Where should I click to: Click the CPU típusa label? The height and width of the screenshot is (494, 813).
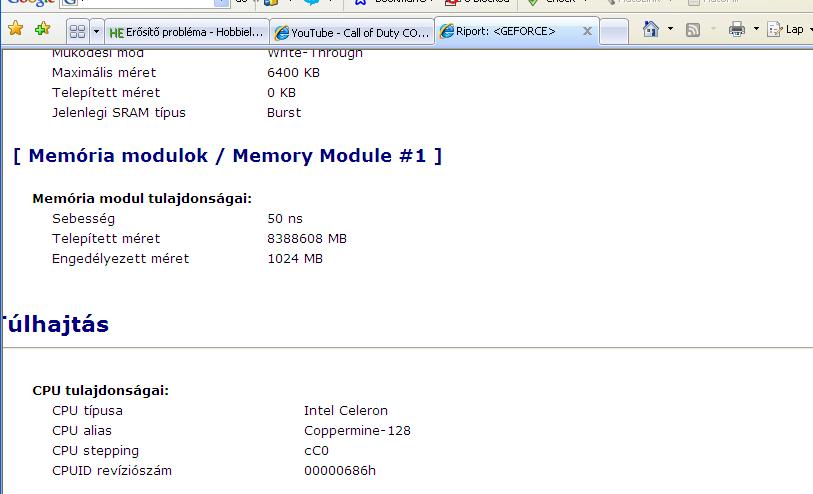[87, 411]
